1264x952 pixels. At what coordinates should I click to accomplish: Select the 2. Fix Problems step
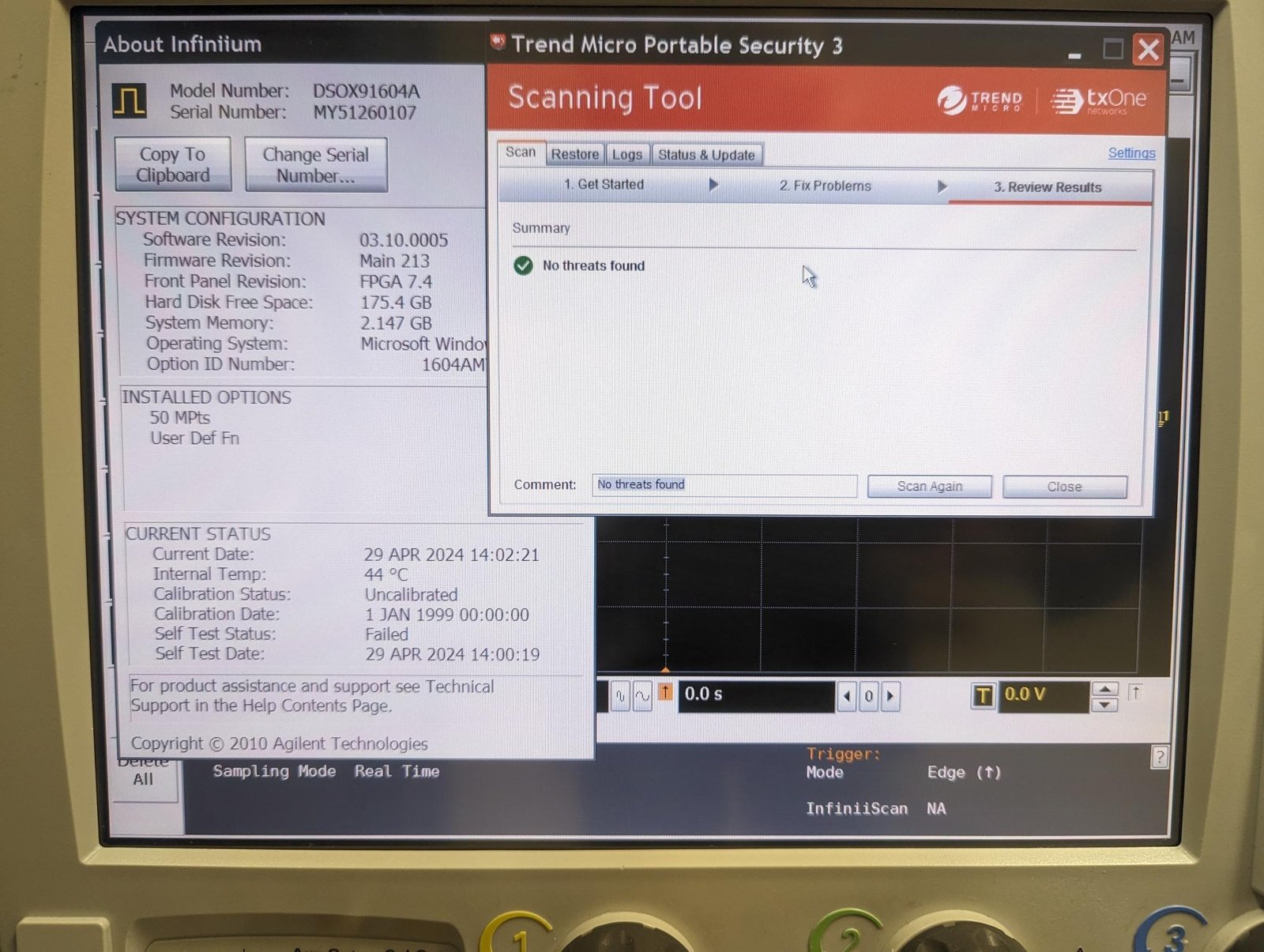coord(825,186)
